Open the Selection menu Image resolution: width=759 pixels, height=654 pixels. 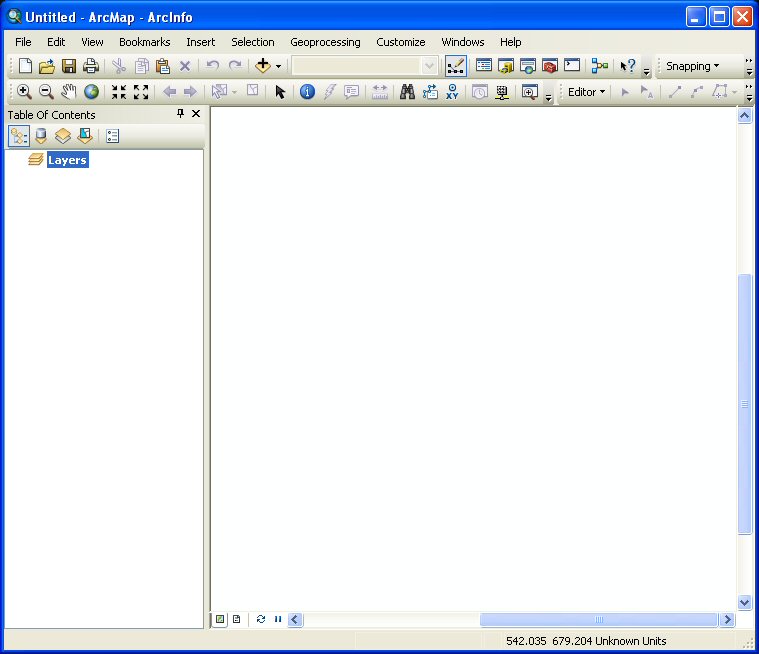253,42
